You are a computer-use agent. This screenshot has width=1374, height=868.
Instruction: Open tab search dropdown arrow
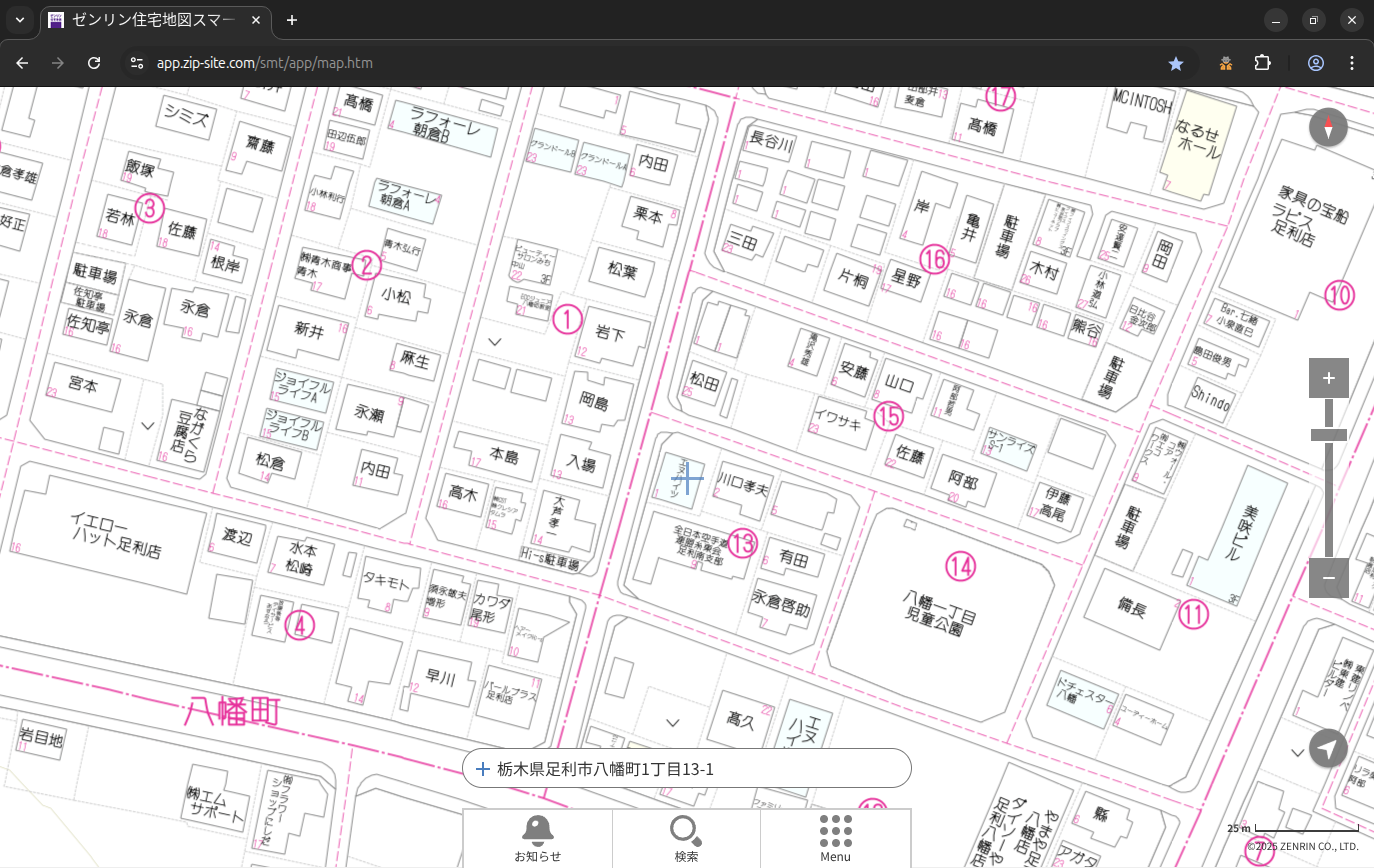pos(20,20)
